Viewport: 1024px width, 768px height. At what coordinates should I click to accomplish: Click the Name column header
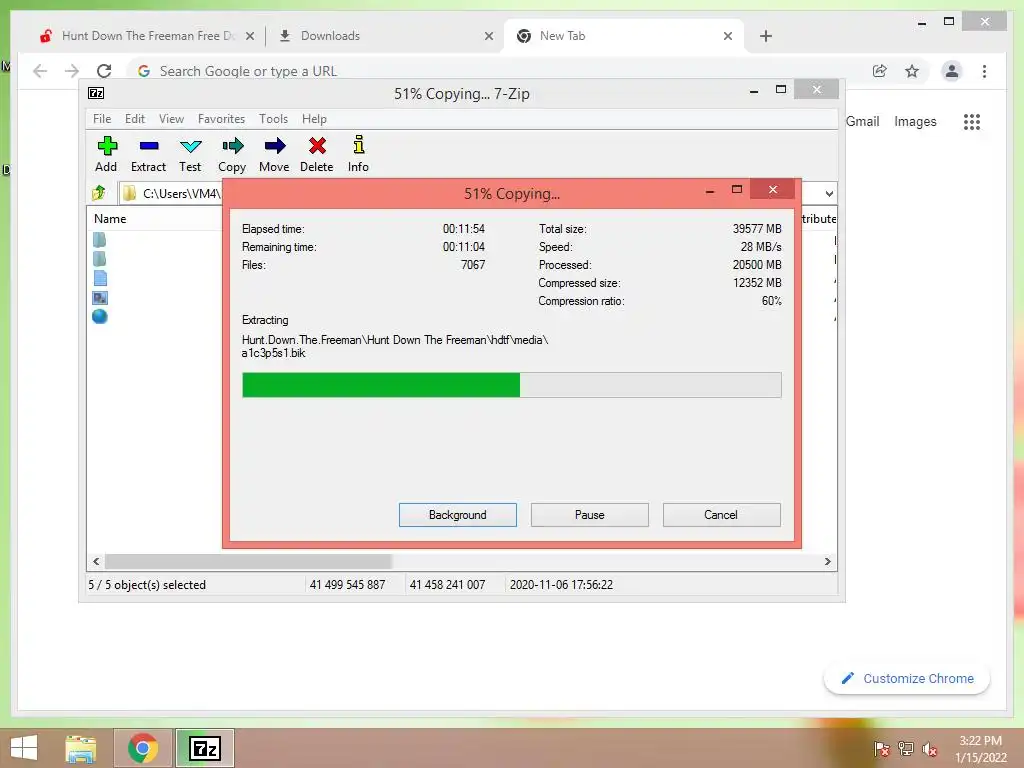tap(110, 219)
